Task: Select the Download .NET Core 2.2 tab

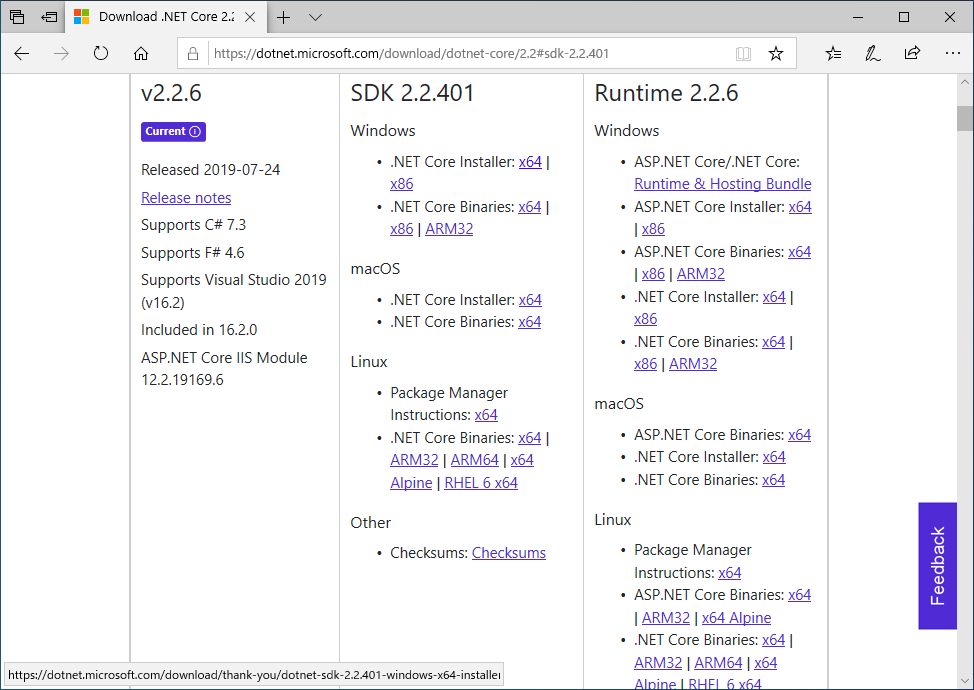Action: click(160, 17)
